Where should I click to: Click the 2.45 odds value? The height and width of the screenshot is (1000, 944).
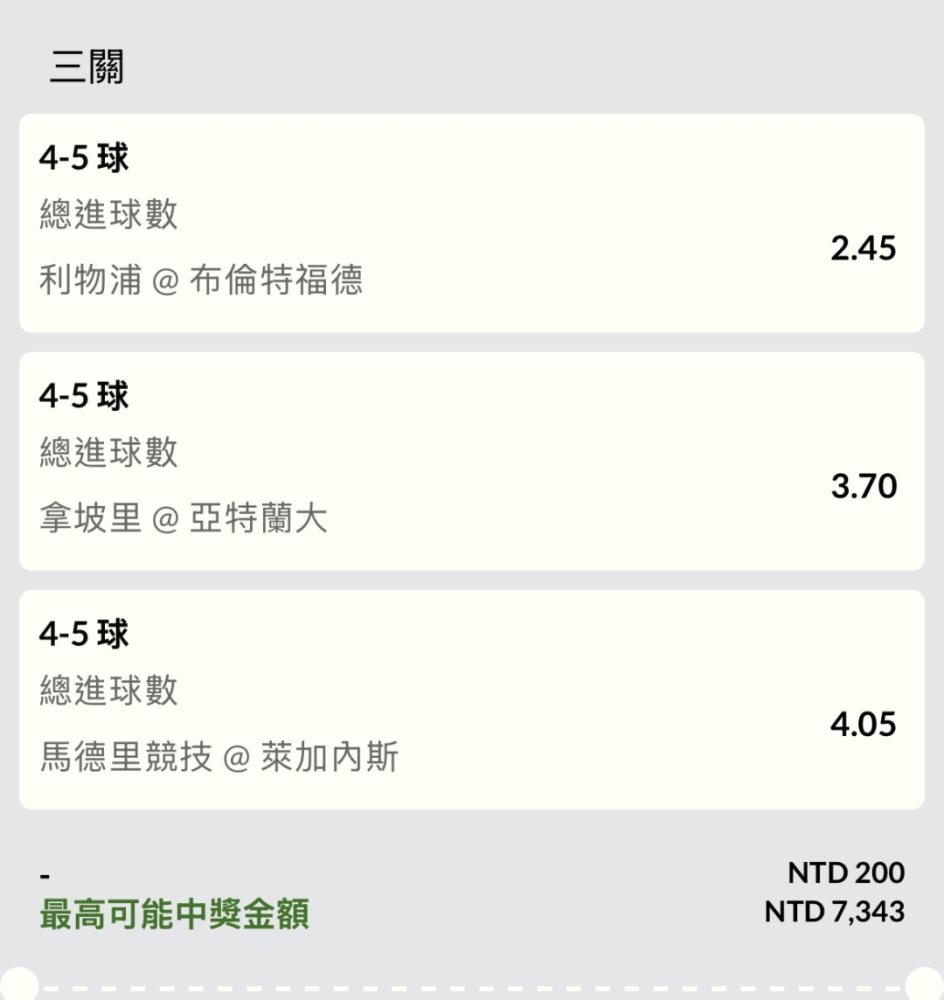coord(863,248)
